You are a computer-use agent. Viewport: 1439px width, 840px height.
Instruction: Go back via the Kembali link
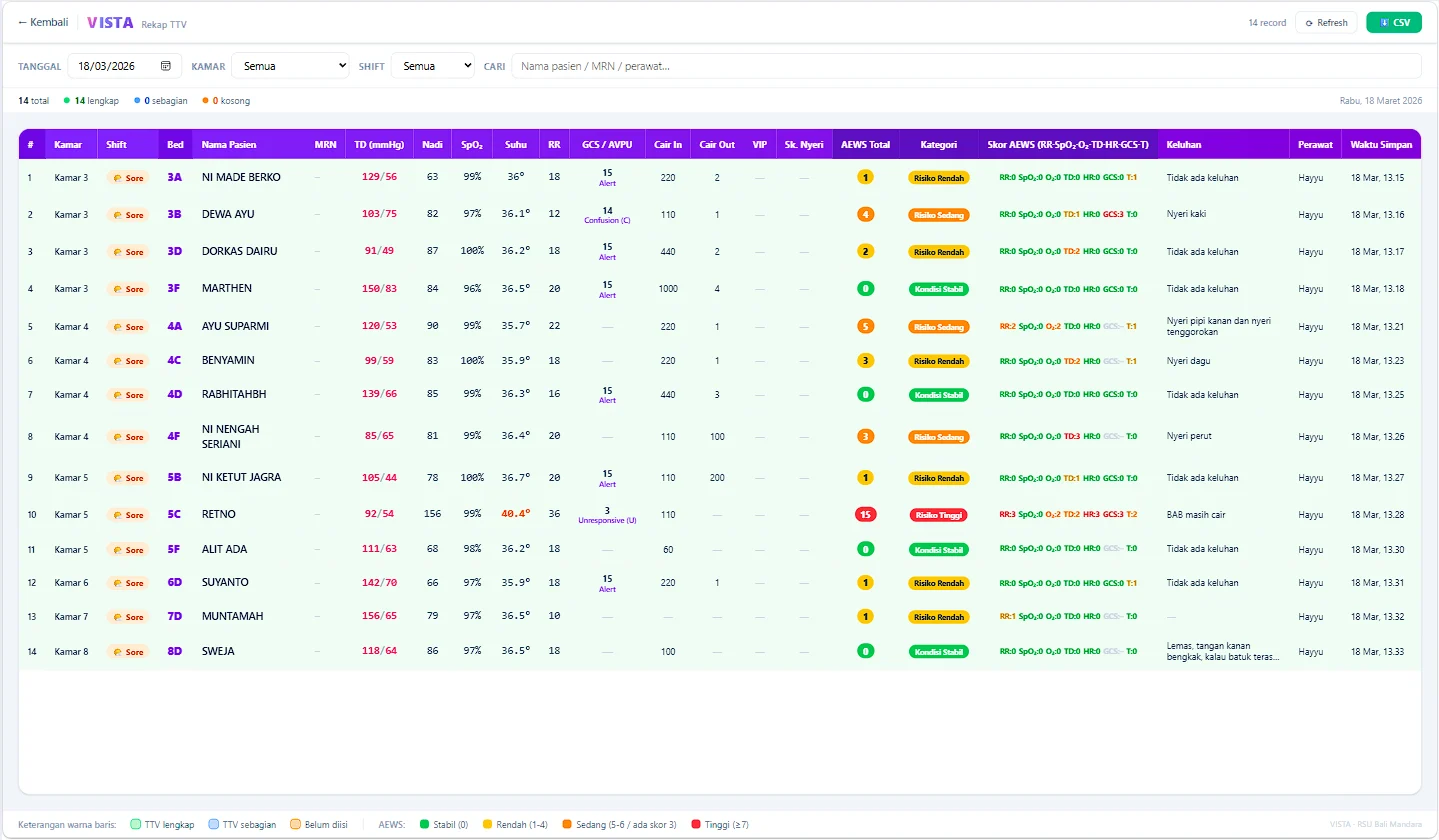click(43, 23)
